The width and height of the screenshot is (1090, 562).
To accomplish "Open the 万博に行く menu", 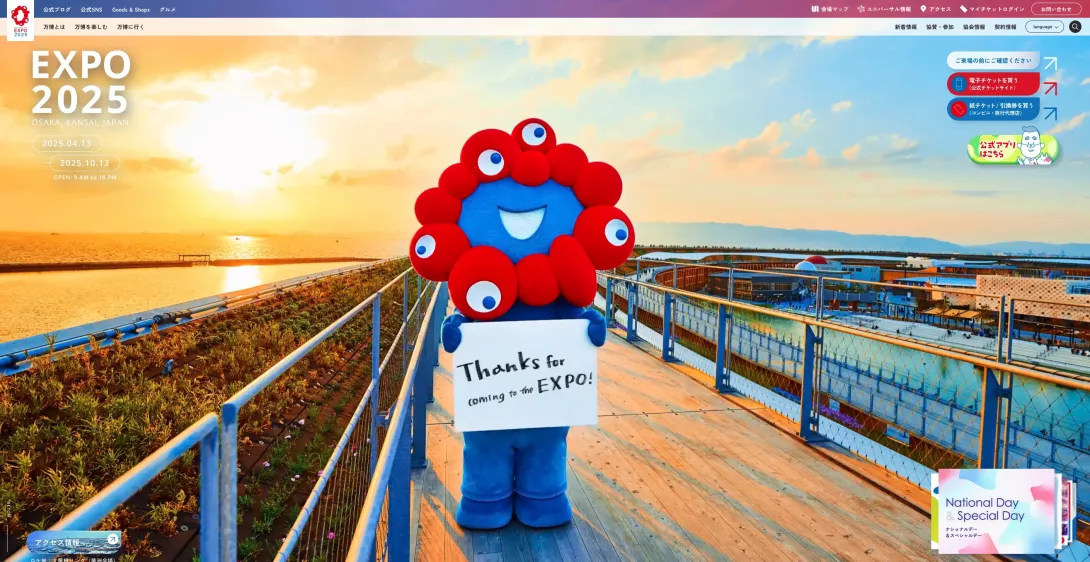I will coord(130,27).
